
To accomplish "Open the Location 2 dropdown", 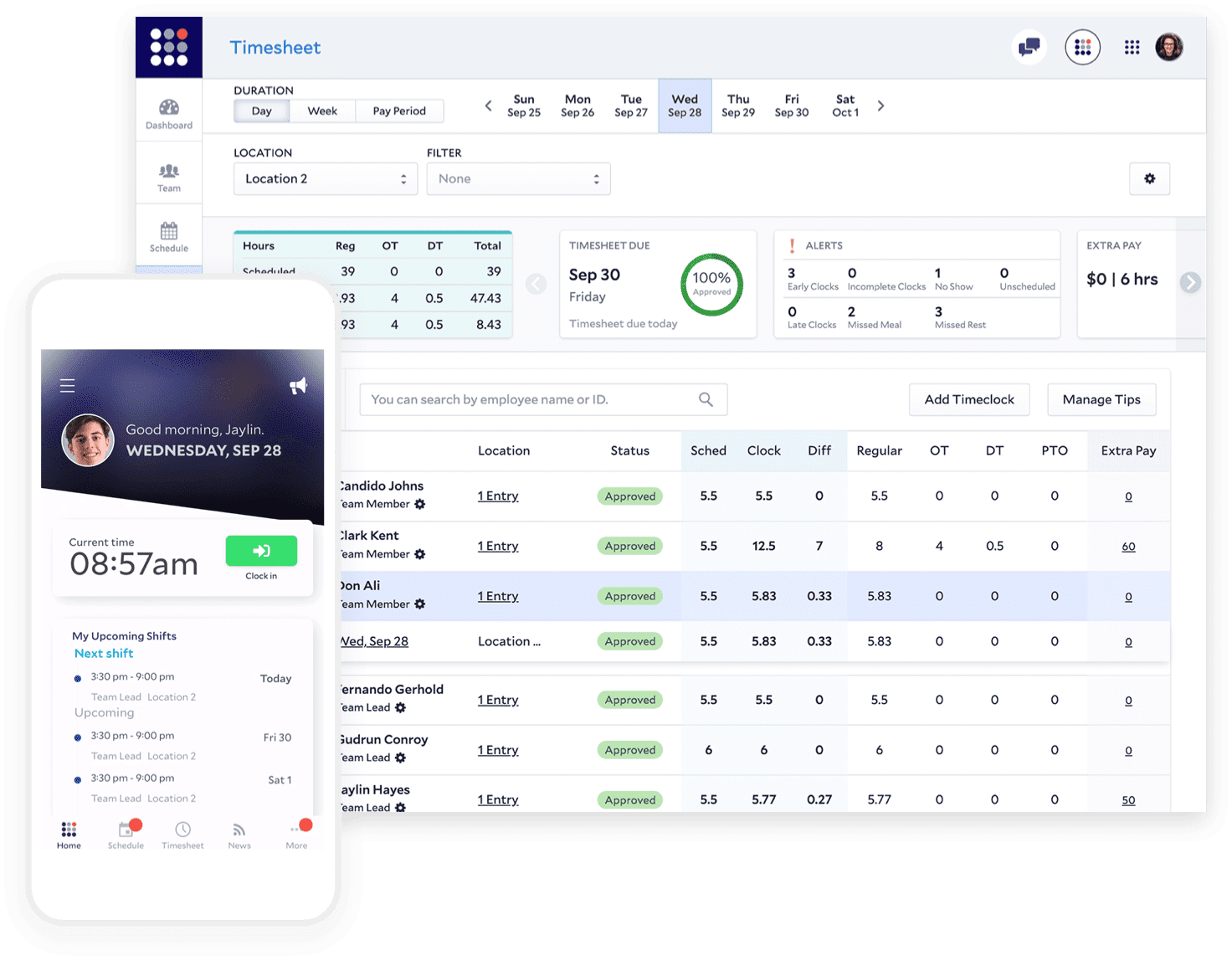I will 326,178.
